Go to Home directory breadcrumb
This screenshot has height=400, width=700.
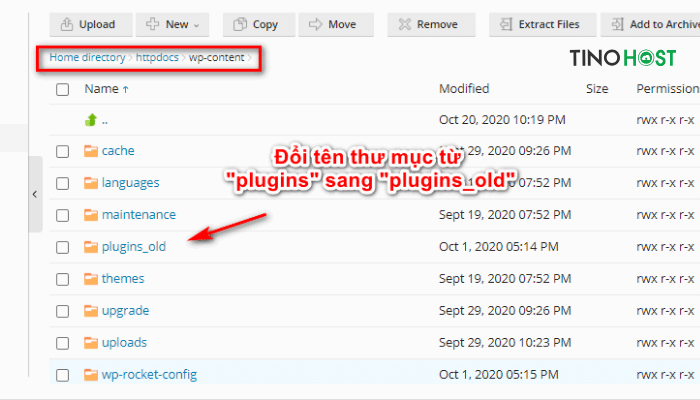[88, 58]
